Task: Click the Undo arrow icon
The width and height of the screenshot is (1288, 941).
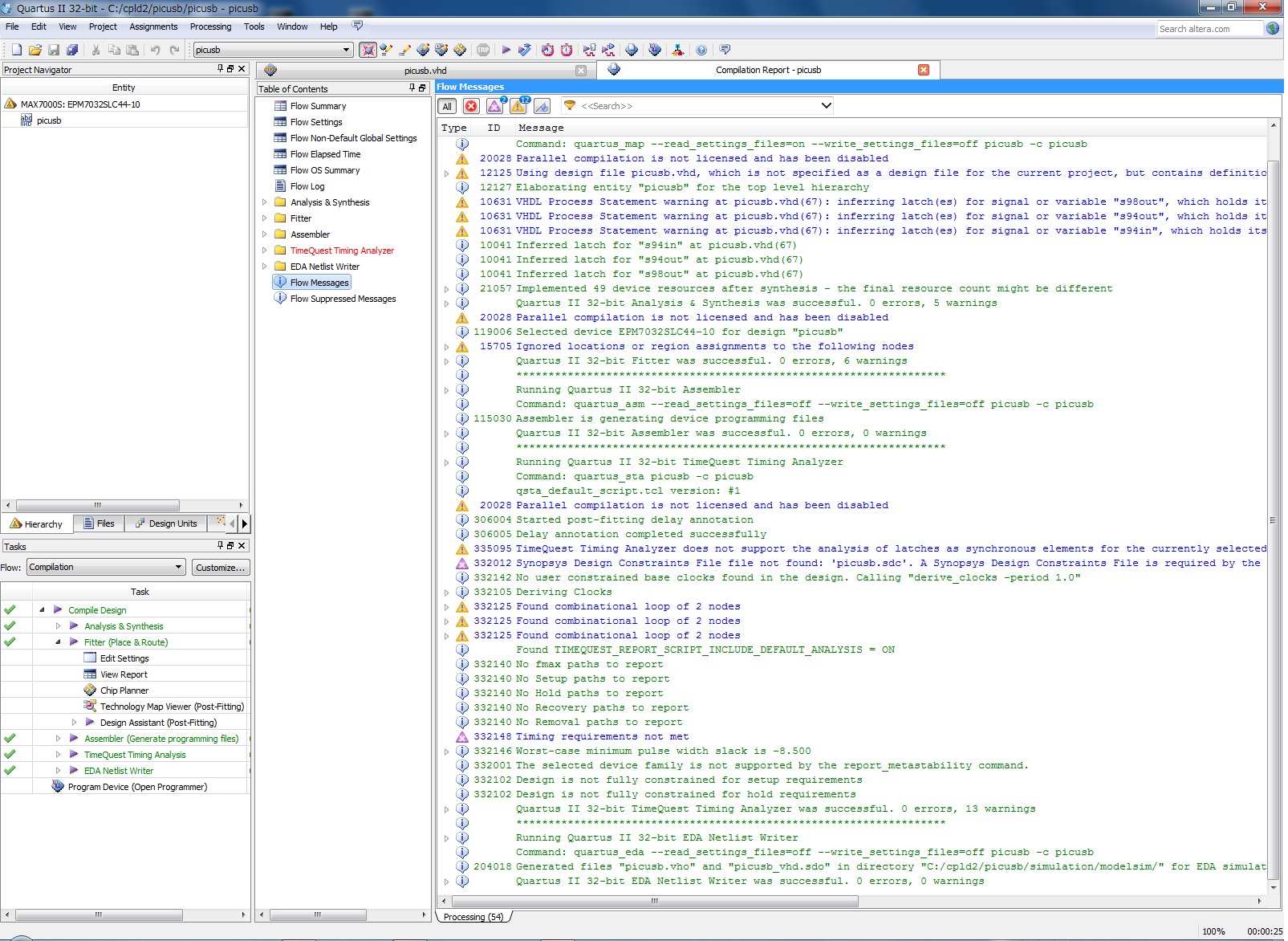Action: click(x=155, y=50)
